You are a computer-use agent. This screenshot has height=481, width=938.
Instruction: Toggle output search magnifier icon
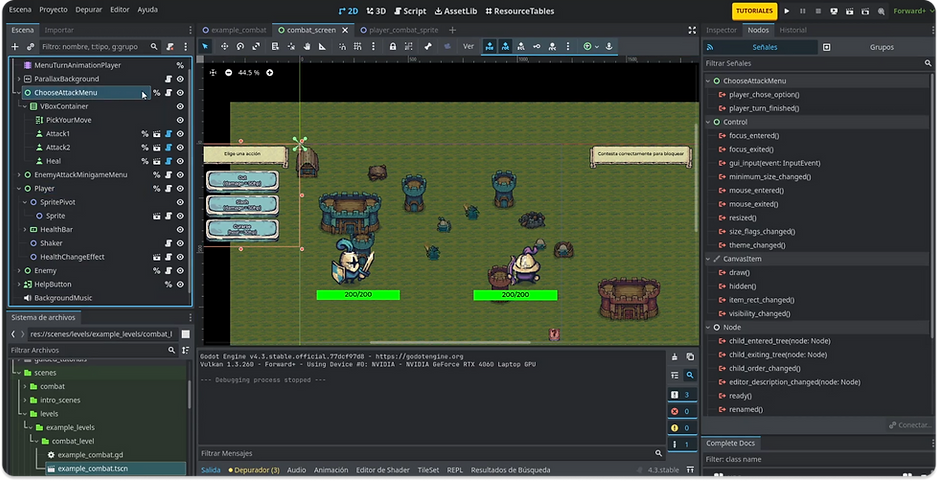pos(690,375)
